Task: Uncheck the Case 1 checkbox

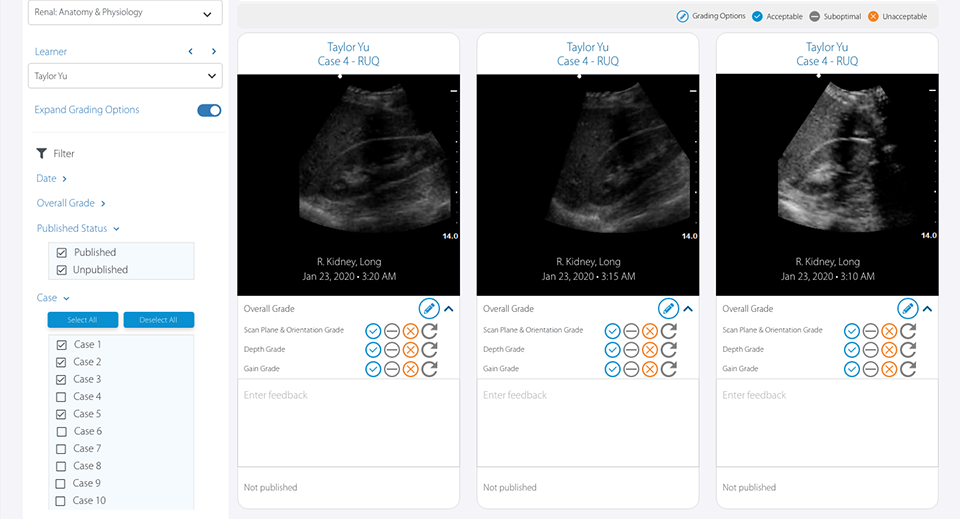Action: (61, 345)
